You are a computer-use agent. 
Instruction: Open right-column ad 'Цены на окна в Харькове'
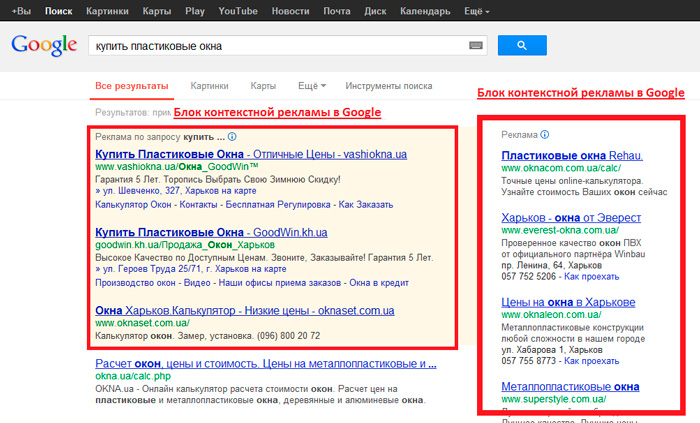568,302
